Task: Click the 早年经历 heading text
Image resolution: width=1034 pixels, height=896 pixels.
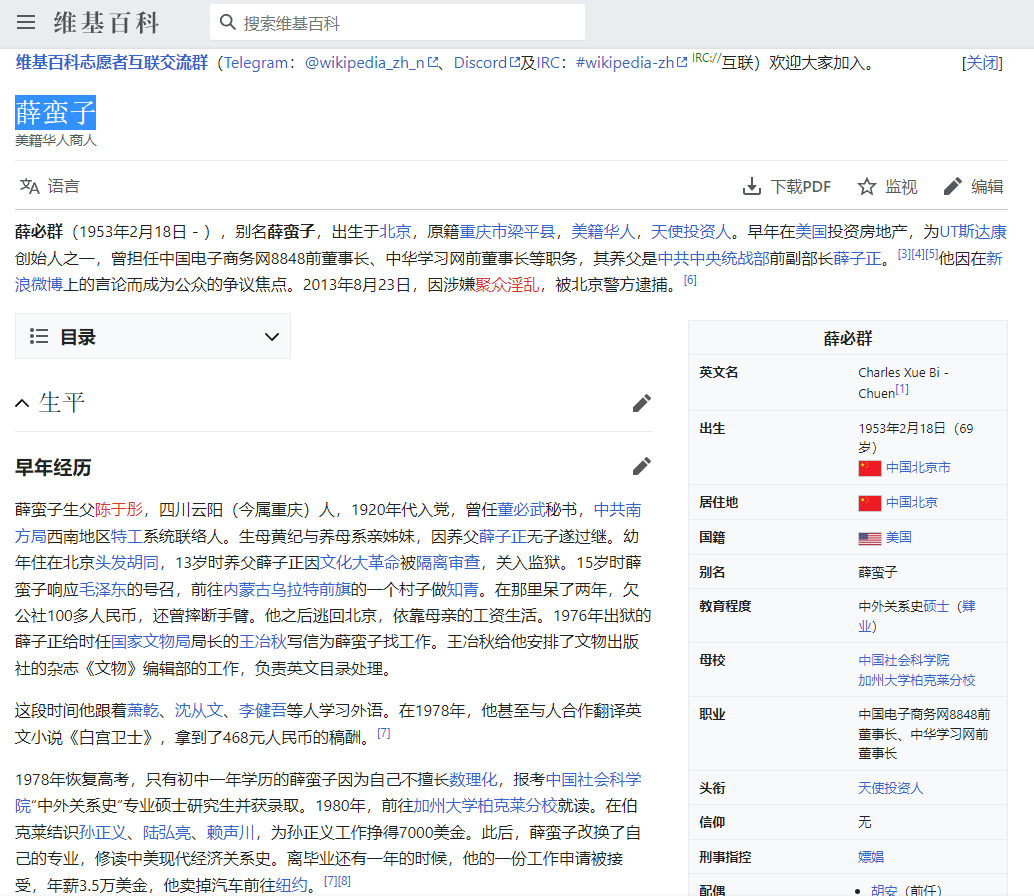Action: click(53, 467)
